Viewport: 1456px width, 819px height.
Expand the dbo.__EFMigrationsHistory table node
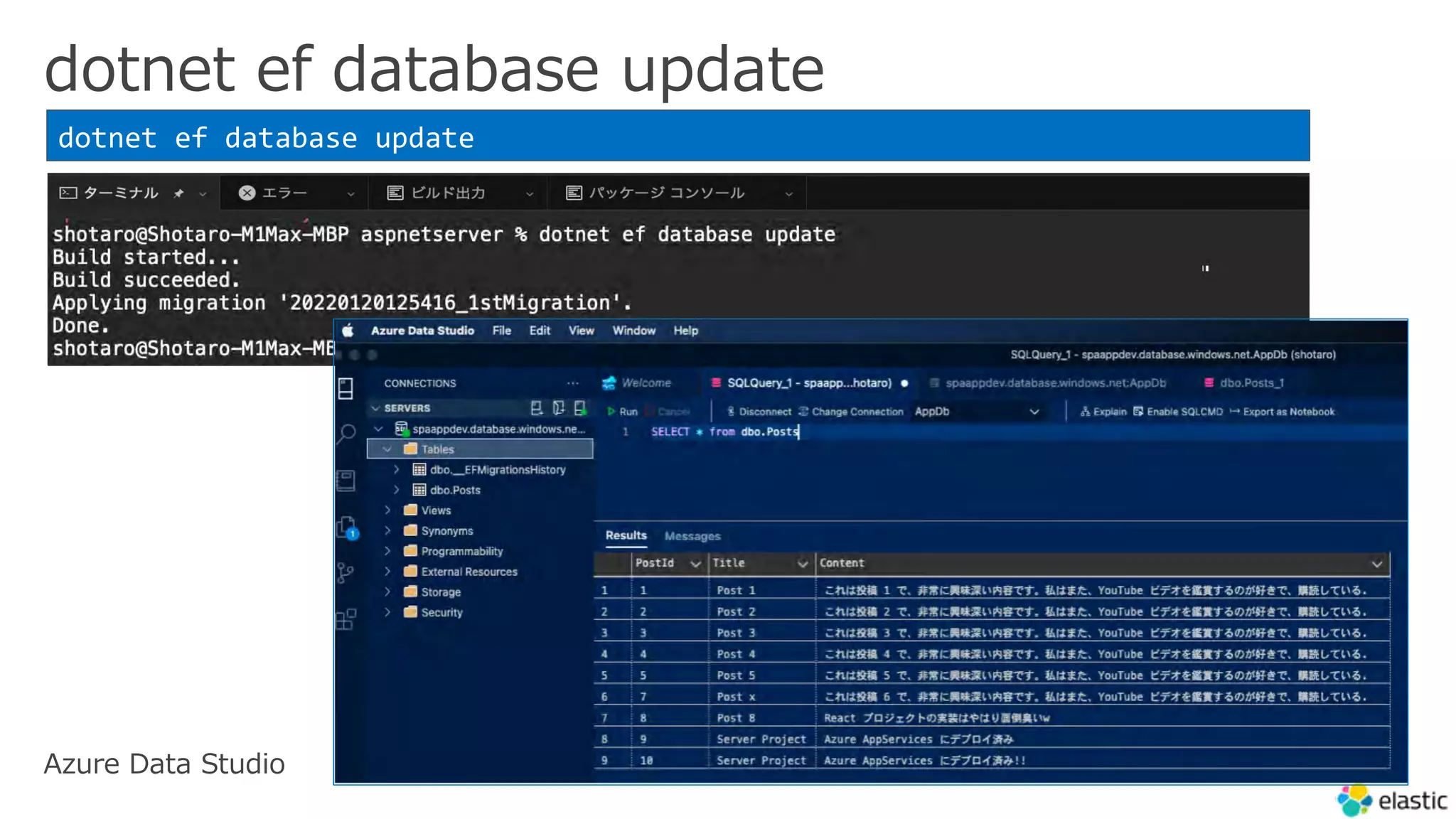click(x=397, y=469)
